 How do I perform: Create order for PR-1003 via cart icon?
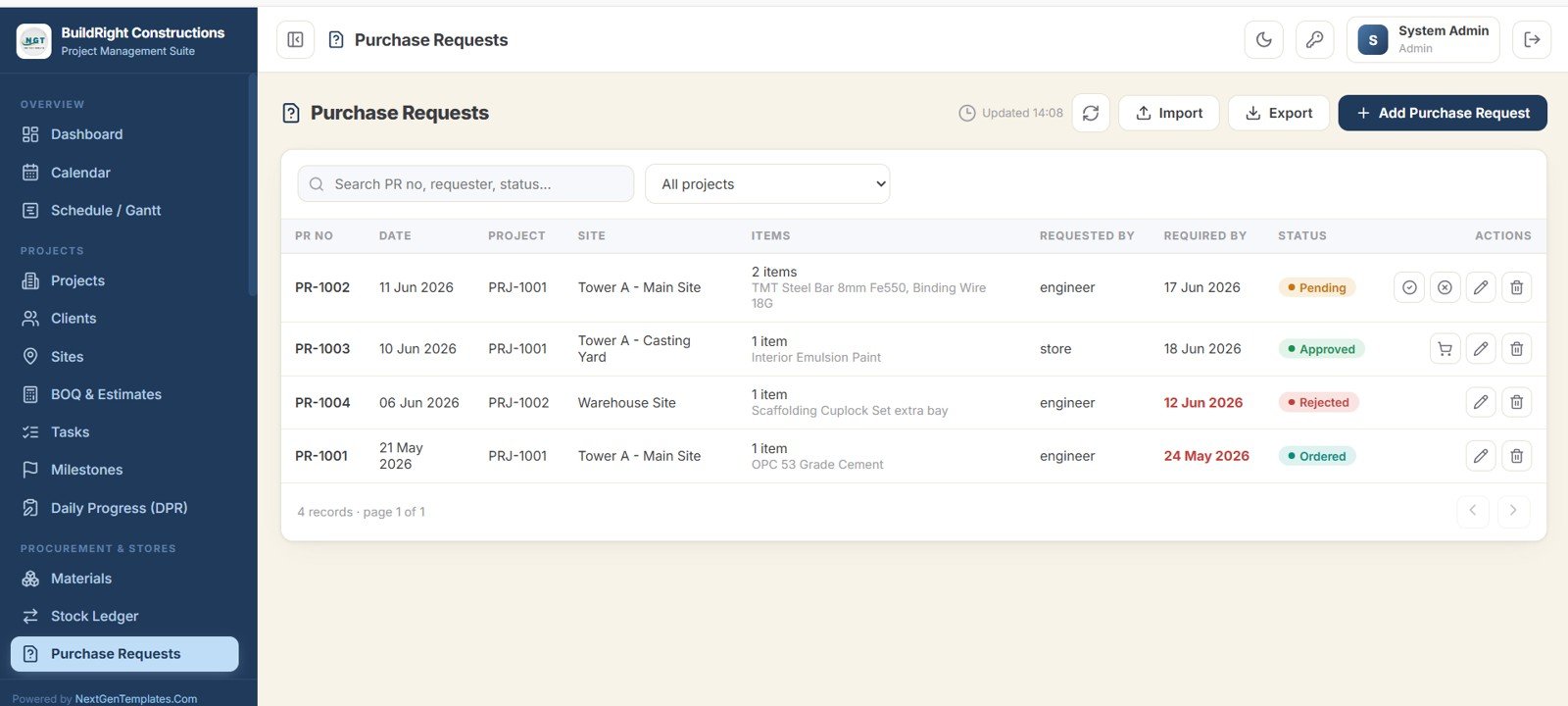coord(1445,349)
